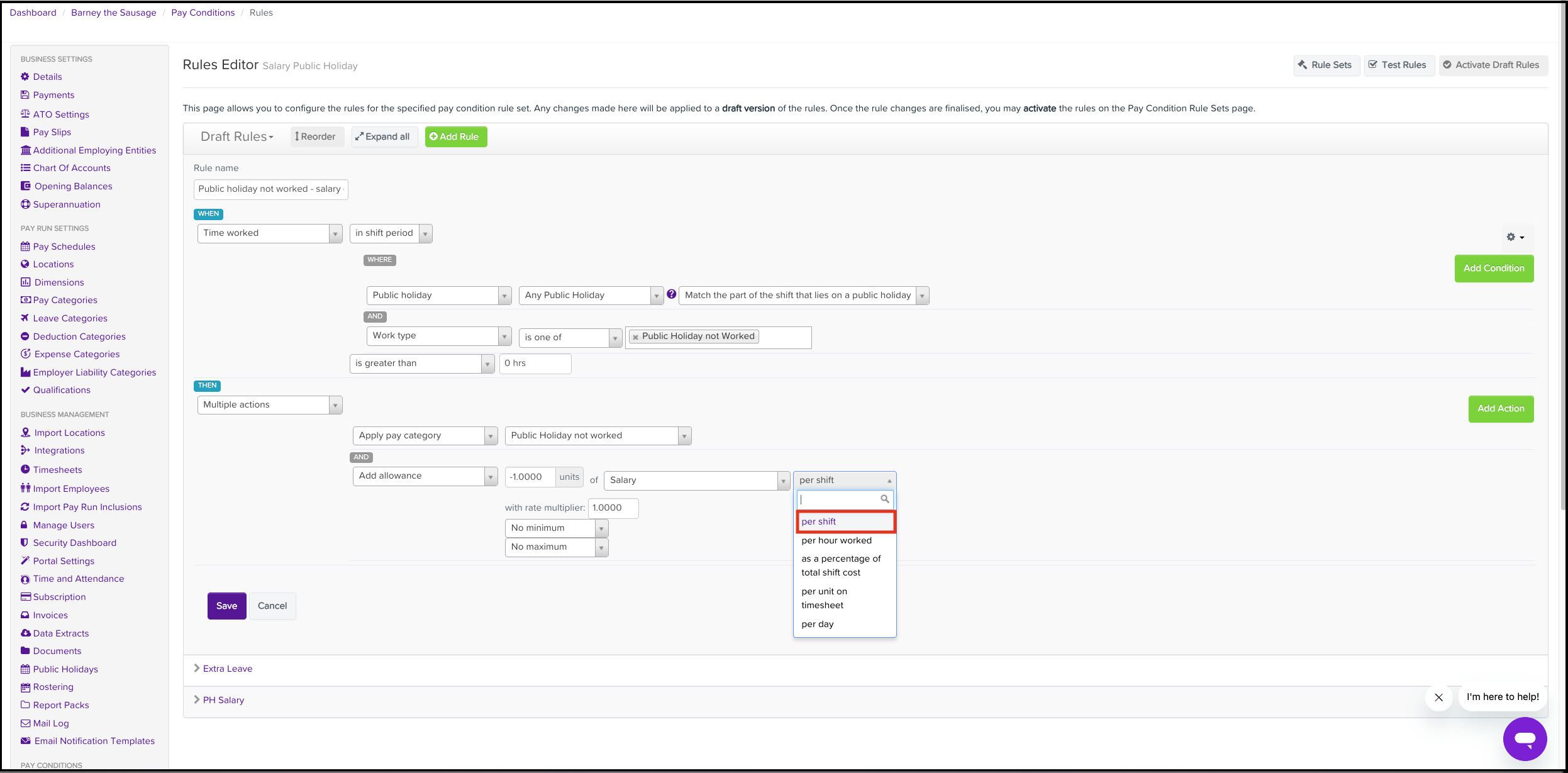Screen dimensions: 1568x773
Task: Open the No minimum dropdown
Action: pyautogui.click(x=556, y=528)
